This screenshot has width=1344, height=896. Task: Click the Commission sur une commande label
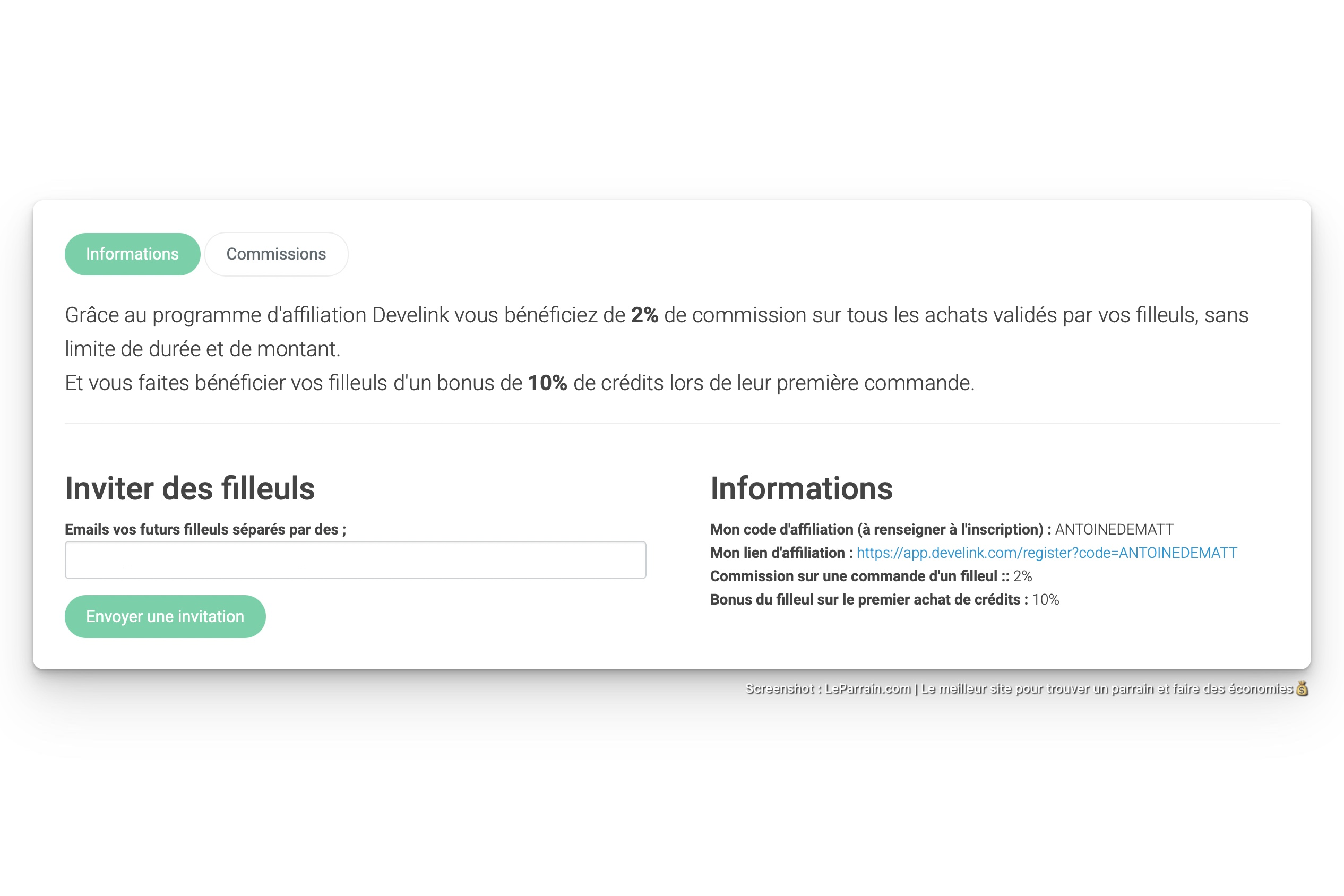[x=858, y=576]
